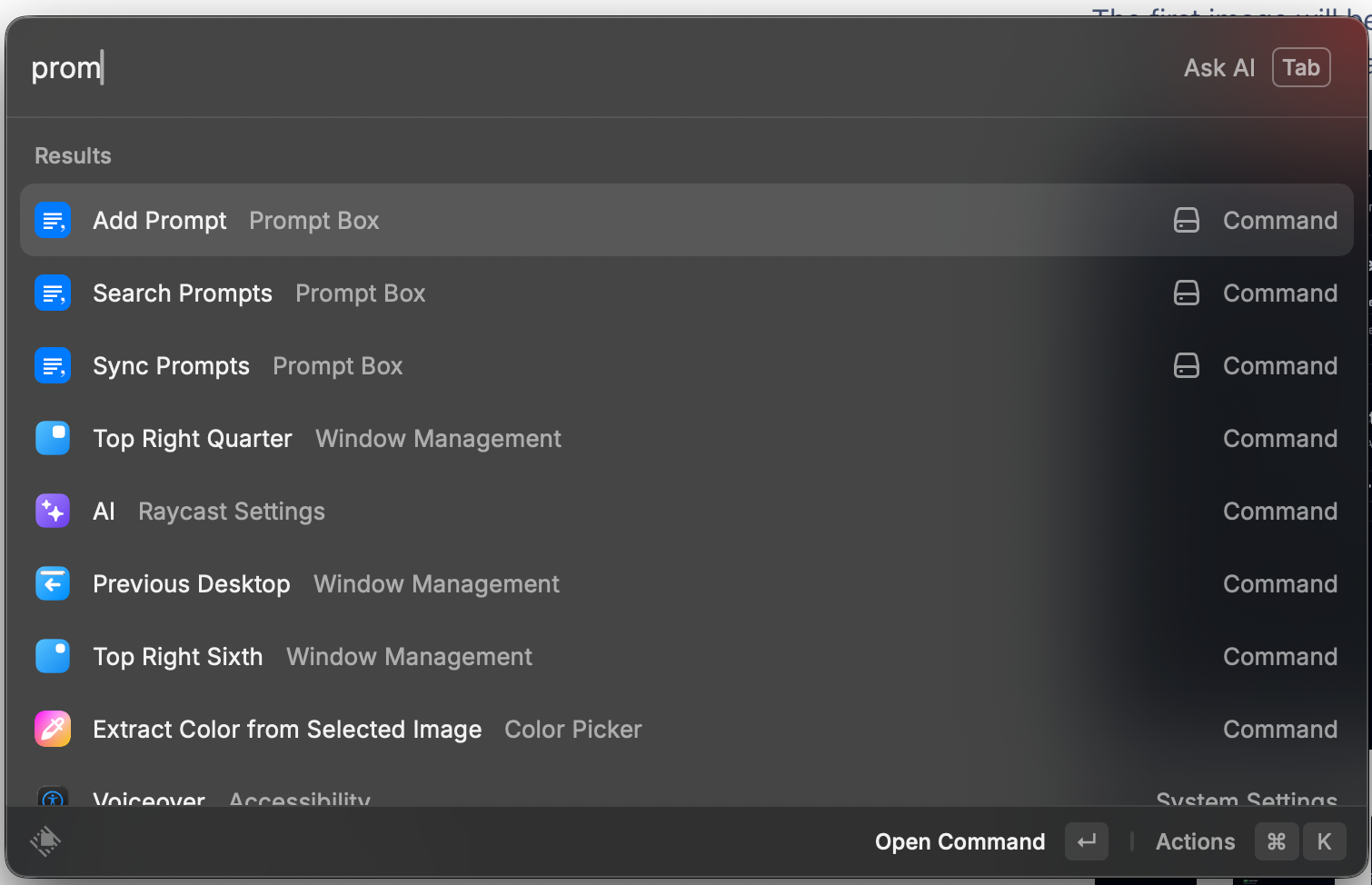Click the Color Picker eyedropper icon
The width and height of the screenshot is (1372, 885).
53,729
